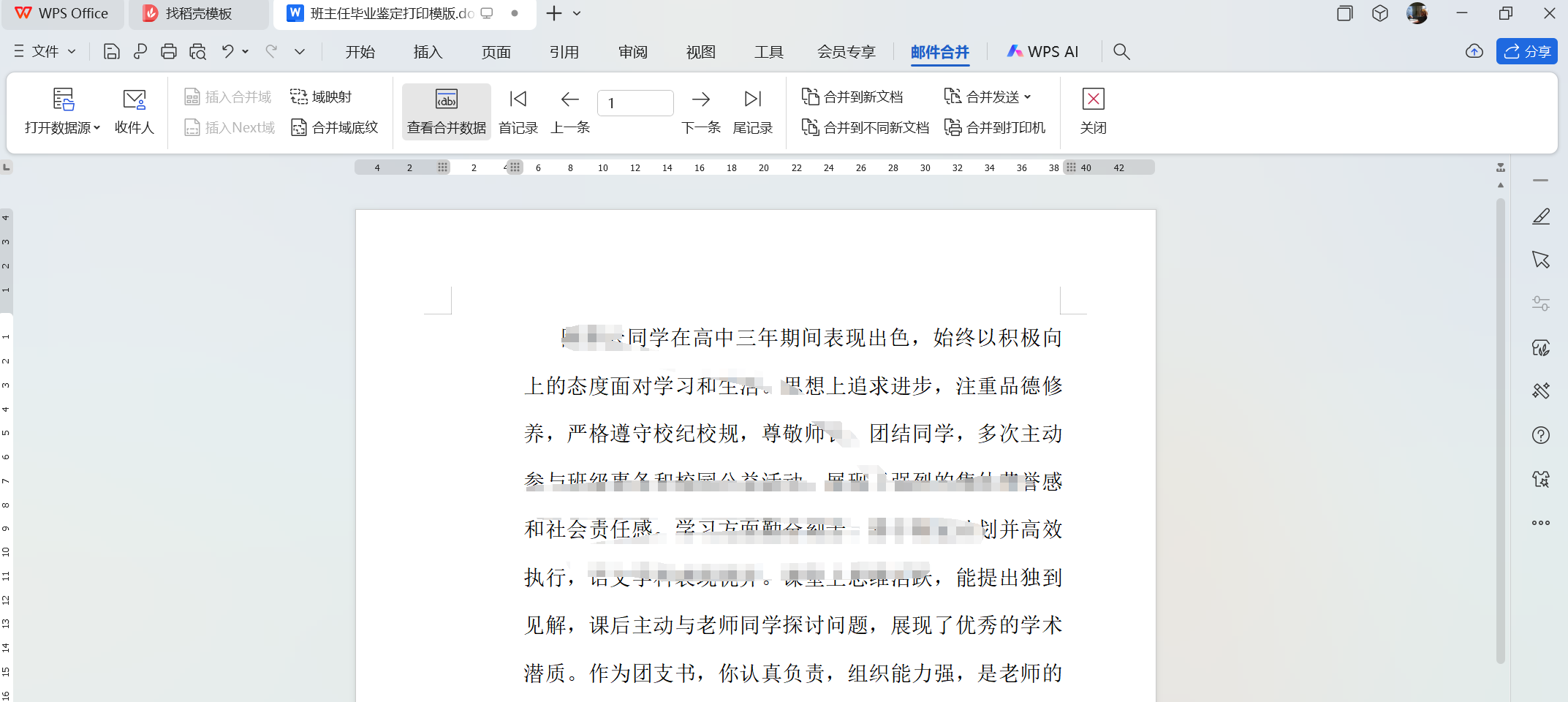1568x702 pixels.
Task: Open the 收件人 recipients list
Action: [x=135, y=112]
